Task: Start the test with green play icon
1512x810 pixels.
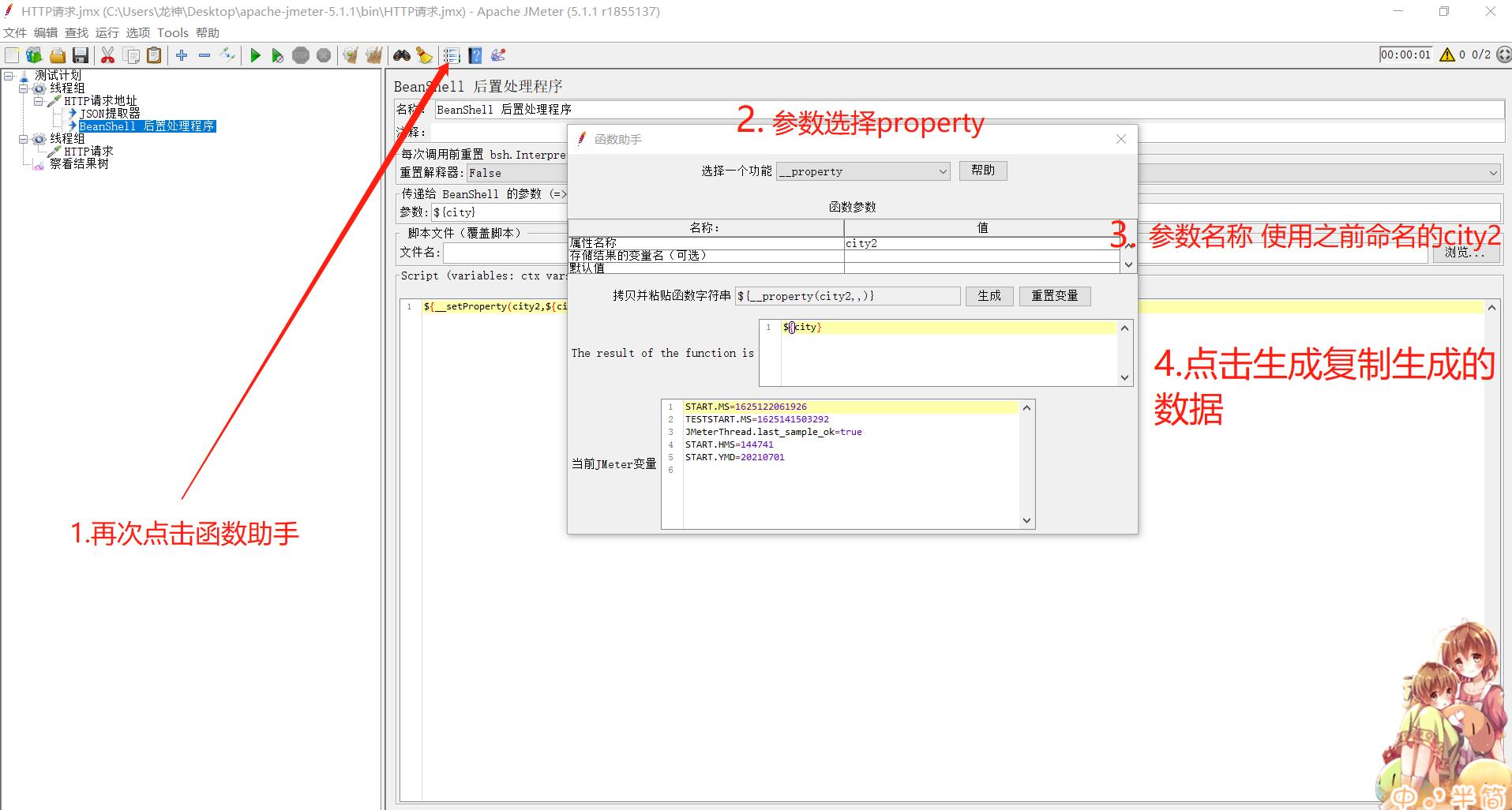Action: 255,55
